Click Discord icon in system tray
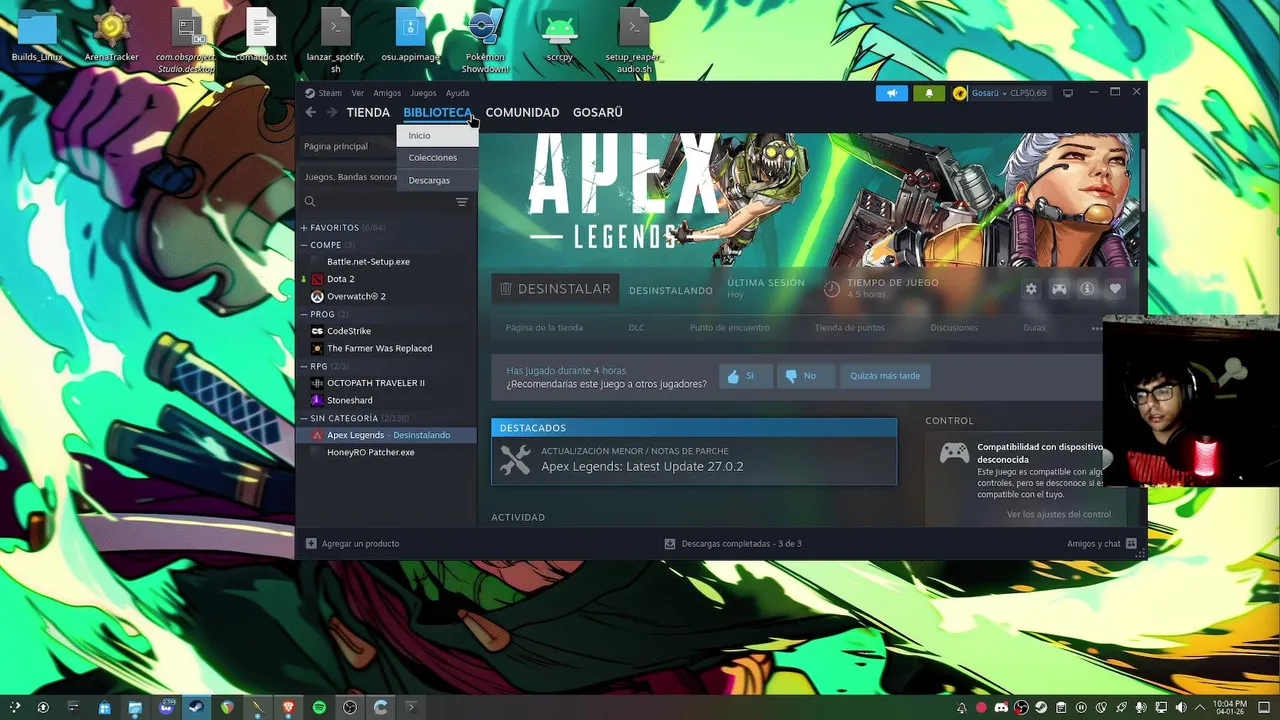This screenshot has height=720, width=1280. click(x=1001, y=708)
